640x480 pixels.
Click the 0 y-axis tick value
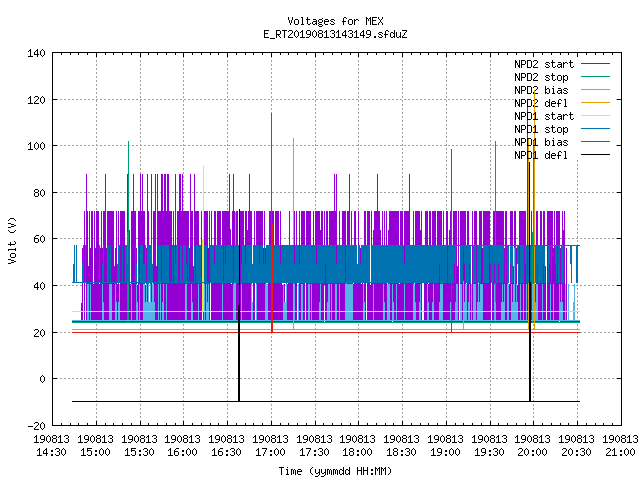[42, 379]
